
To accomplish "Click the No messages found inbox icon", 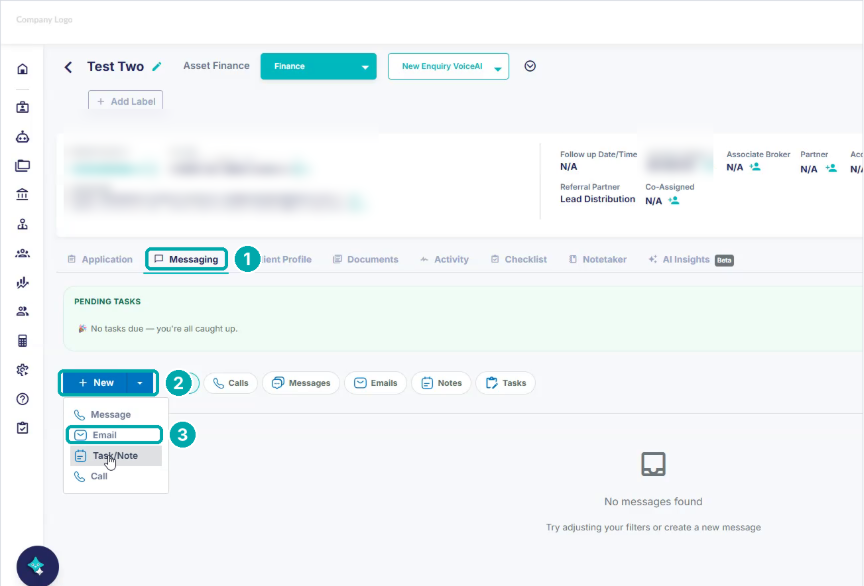I will (x=653, y=464).
